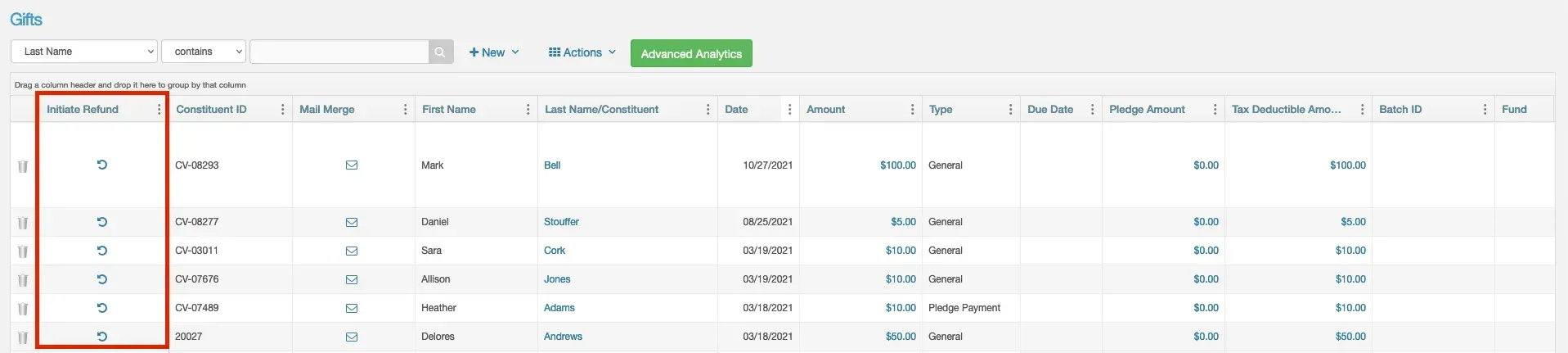Image resolution: width=1568 pixels, height=353 pixels.
Task: Open the Date column options menu
Action: tap(789, 109)
